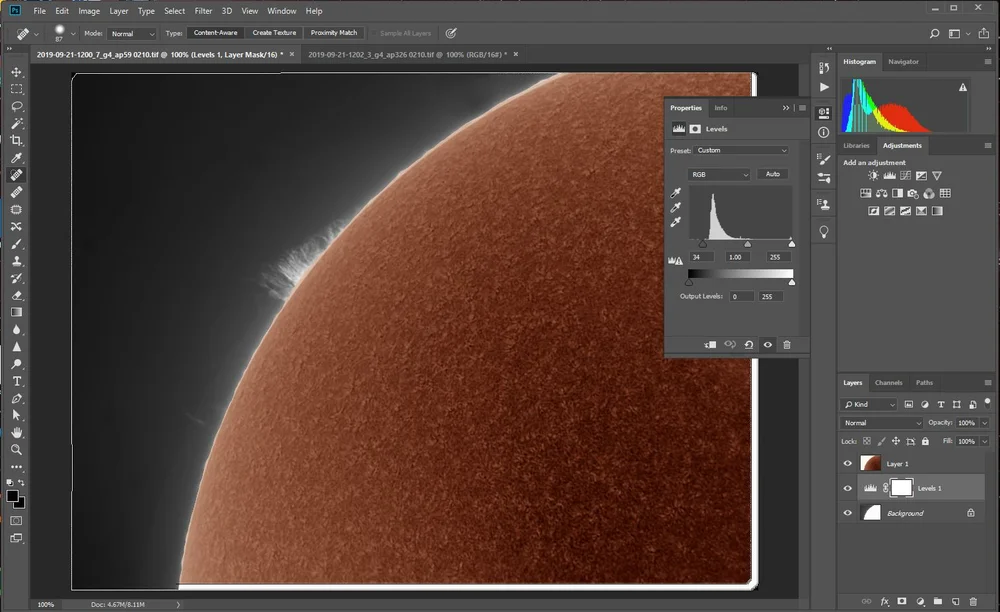Screen dimensions: 1000x612
Task: Select the Lasso tool
Action: [x=17, y=106]
